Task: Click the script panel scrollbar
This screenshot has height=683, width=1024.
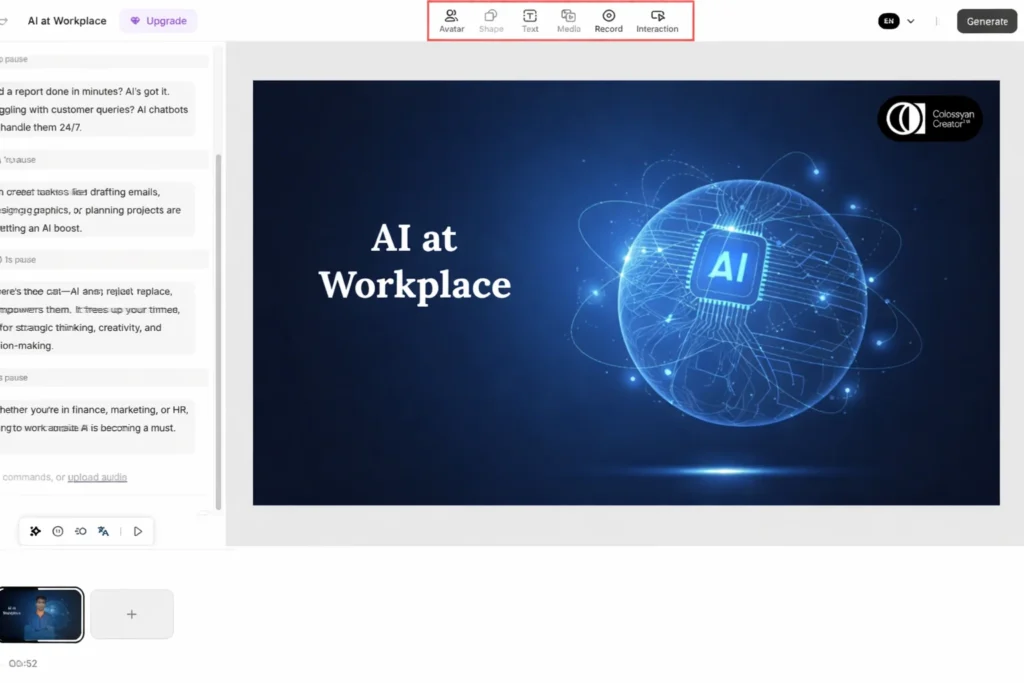Action: pyautogui.click(x=219, y=300)
